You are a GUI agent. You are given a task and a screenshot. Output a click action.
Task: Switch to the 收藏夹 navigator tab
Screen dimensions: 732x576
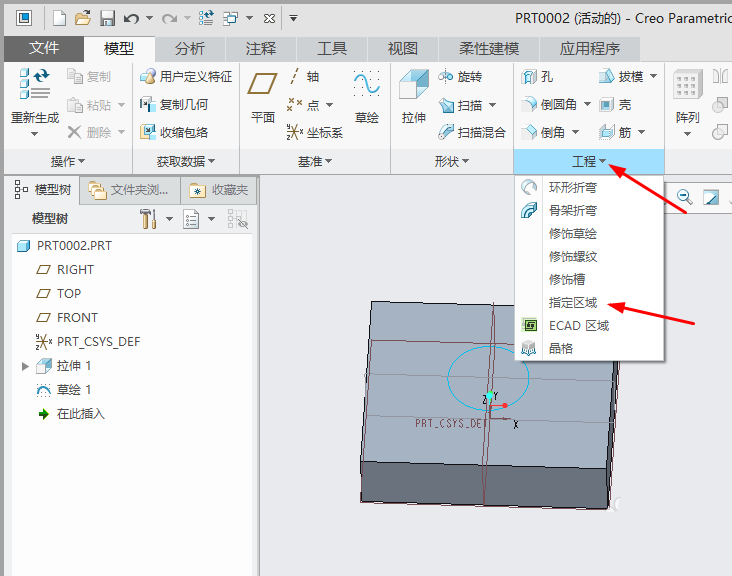coord(218,190)
